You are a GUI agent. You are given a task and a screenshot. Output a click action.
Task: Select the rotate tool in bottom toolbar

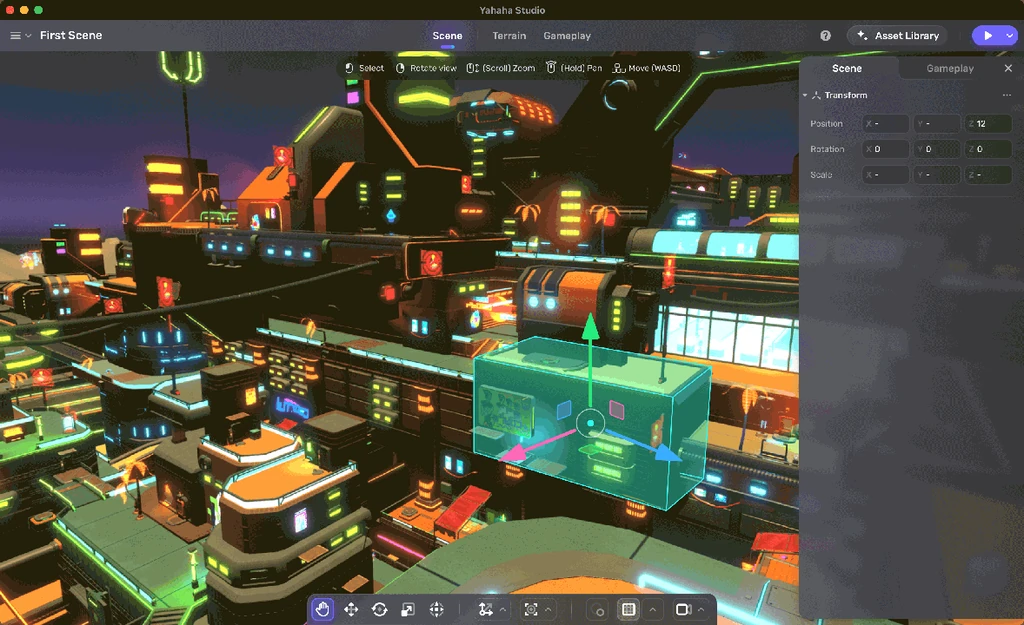point(379,609)
